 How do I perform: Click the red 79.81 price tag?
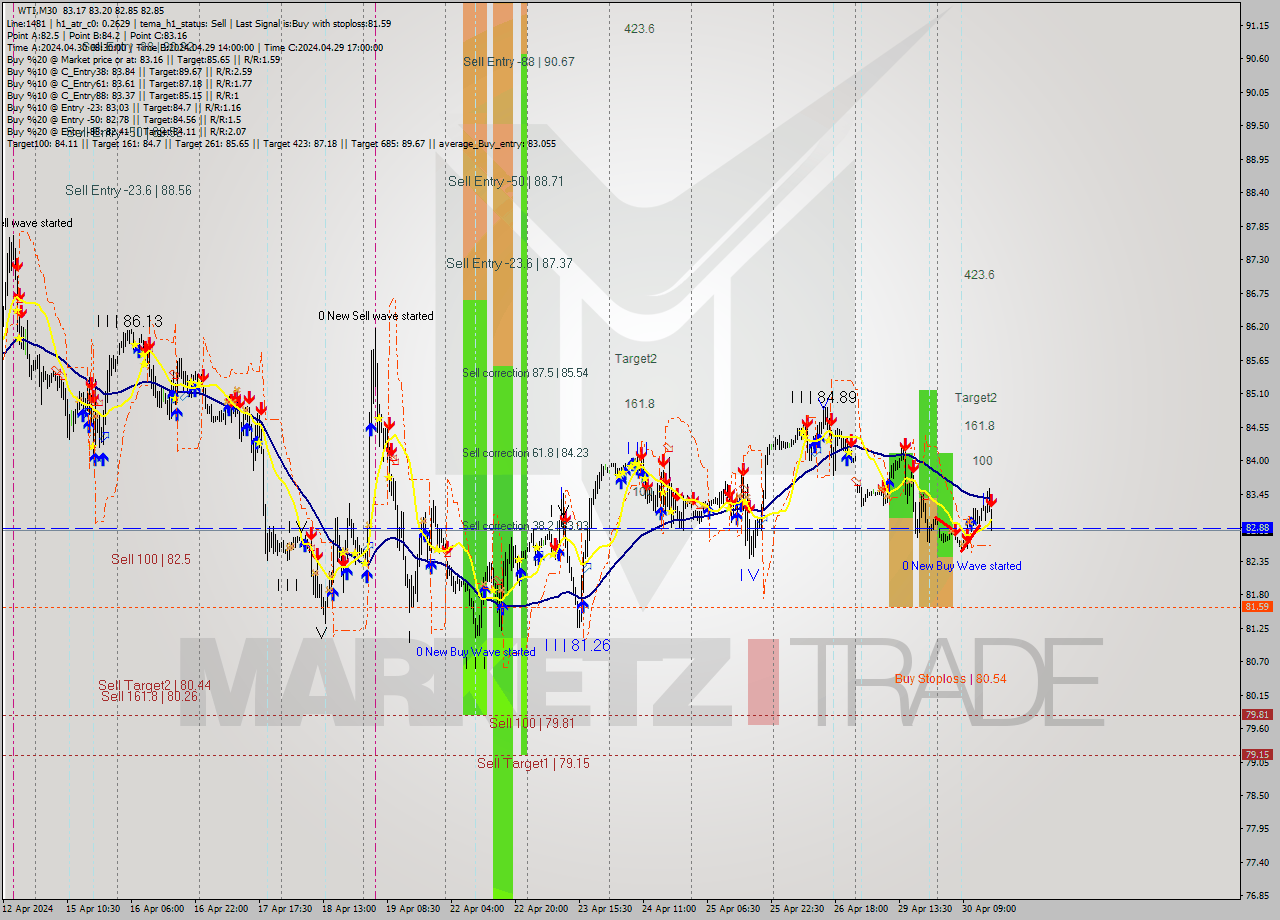click(1257, 715)
